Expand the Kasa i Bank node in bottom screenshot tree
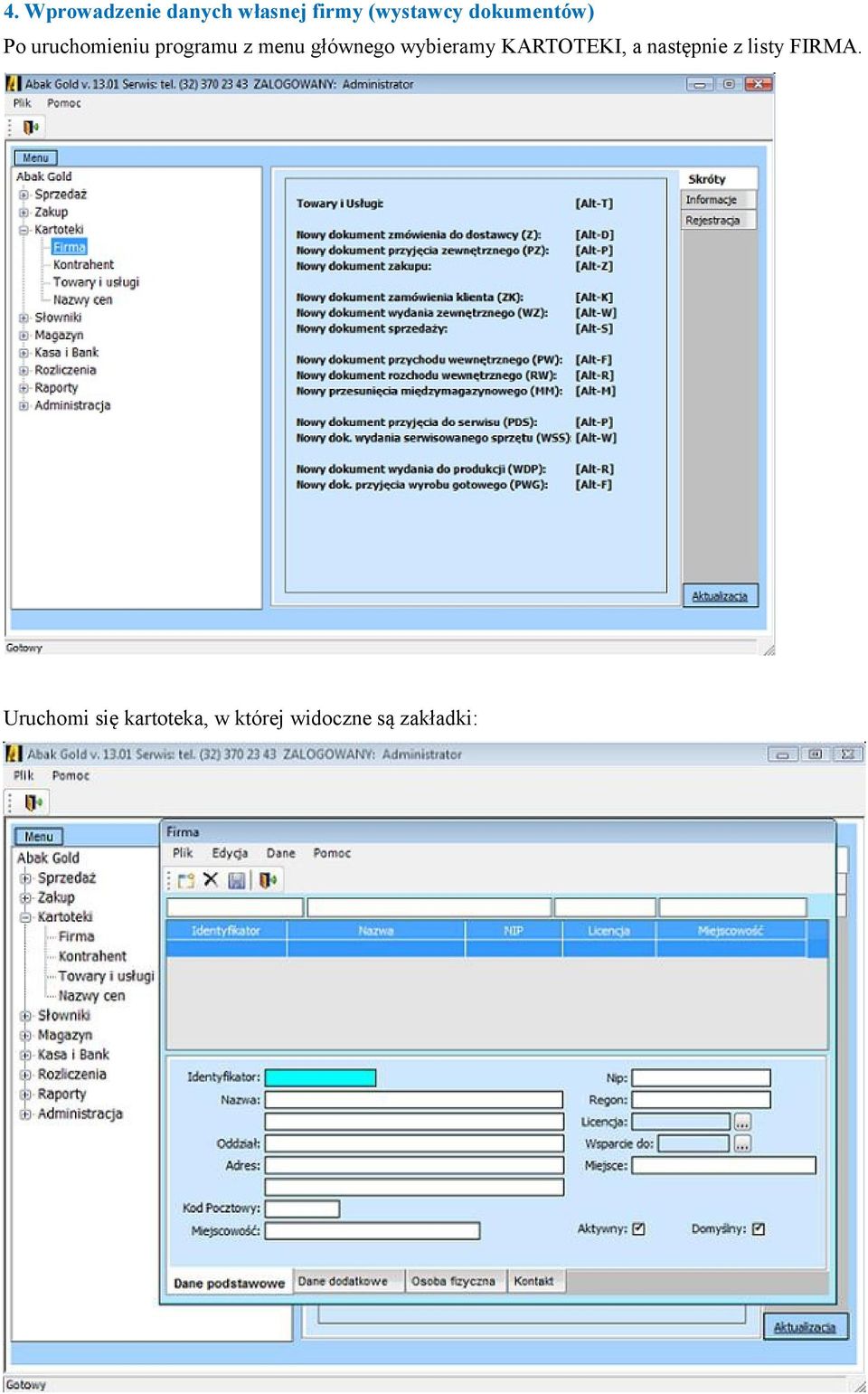 (26, 1055)
